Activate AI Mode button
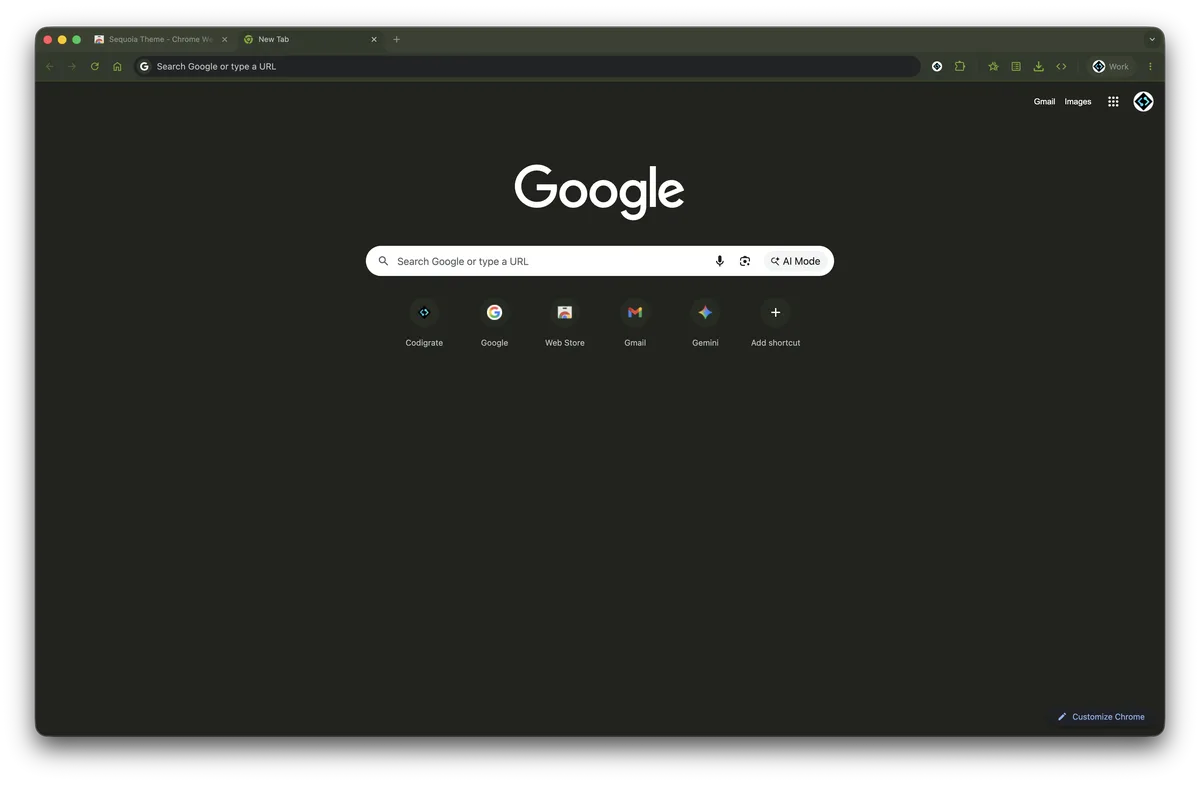The width and height of the screenshot is (1200, 787). tap(795, 261)
